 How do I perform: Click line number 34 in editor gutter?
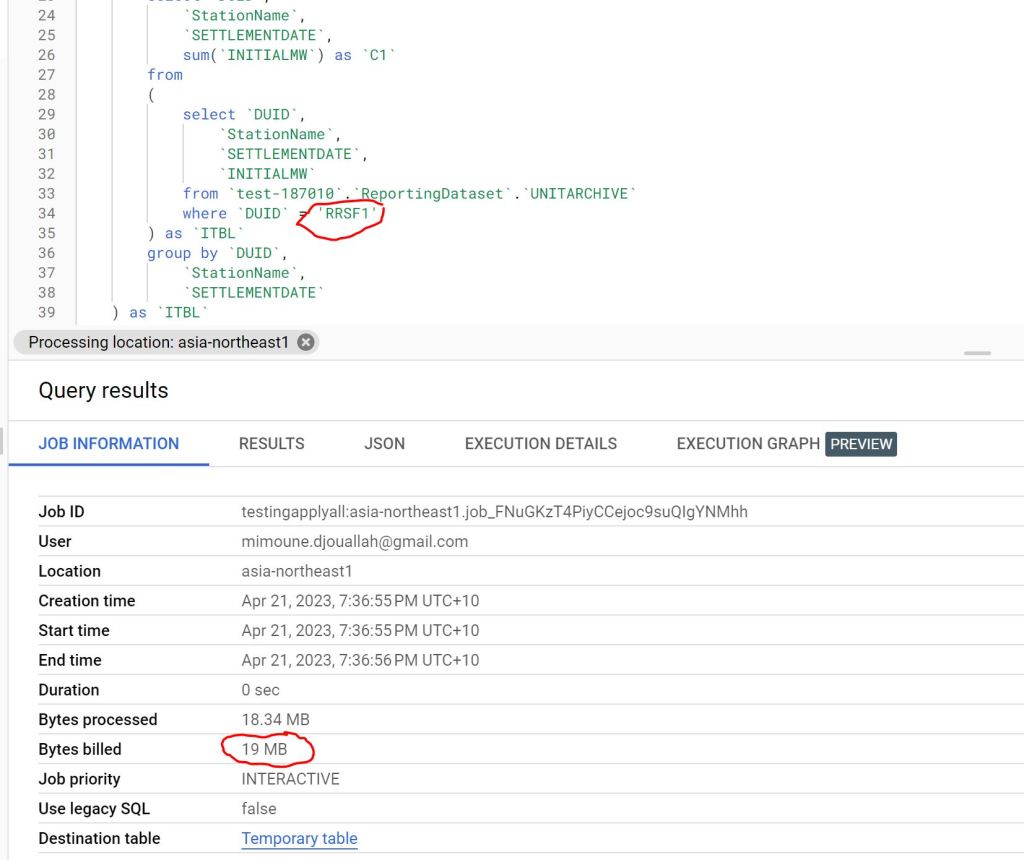click(46, 213)
